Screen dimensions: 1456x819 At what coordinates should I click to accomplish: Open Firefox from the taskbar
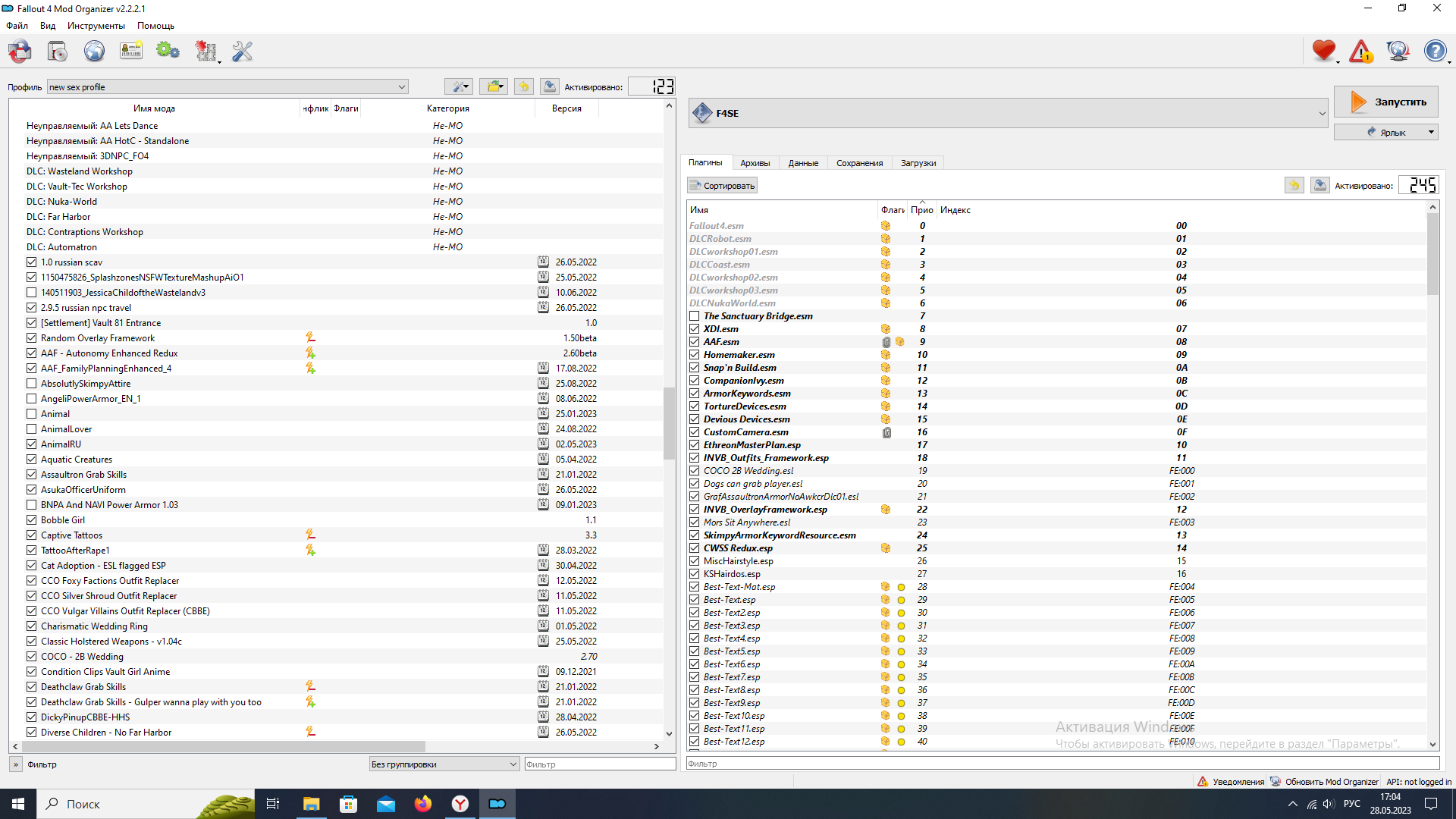pos(423,804)
